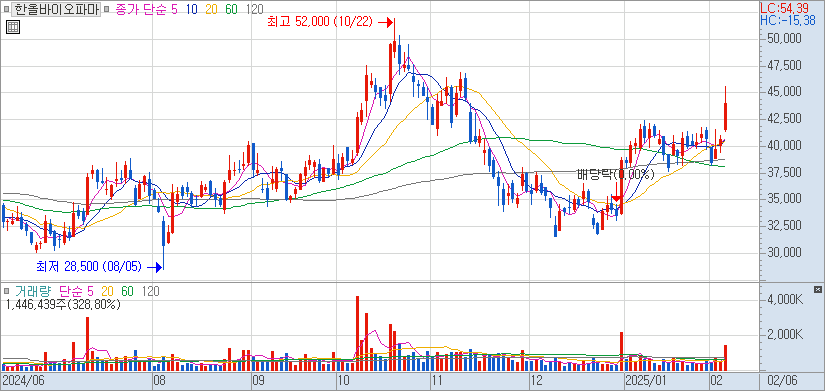Click the 2025/01 date axis label

[x=645, y=380]
